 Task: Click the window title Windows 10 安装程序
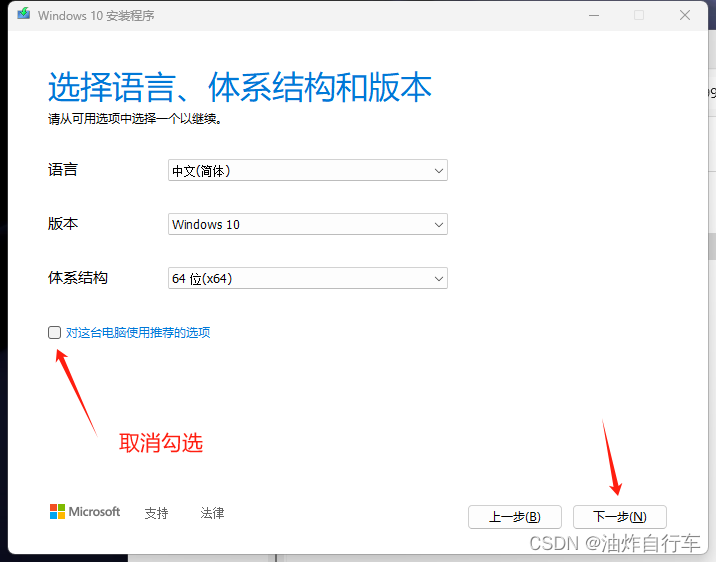[96, 16]
